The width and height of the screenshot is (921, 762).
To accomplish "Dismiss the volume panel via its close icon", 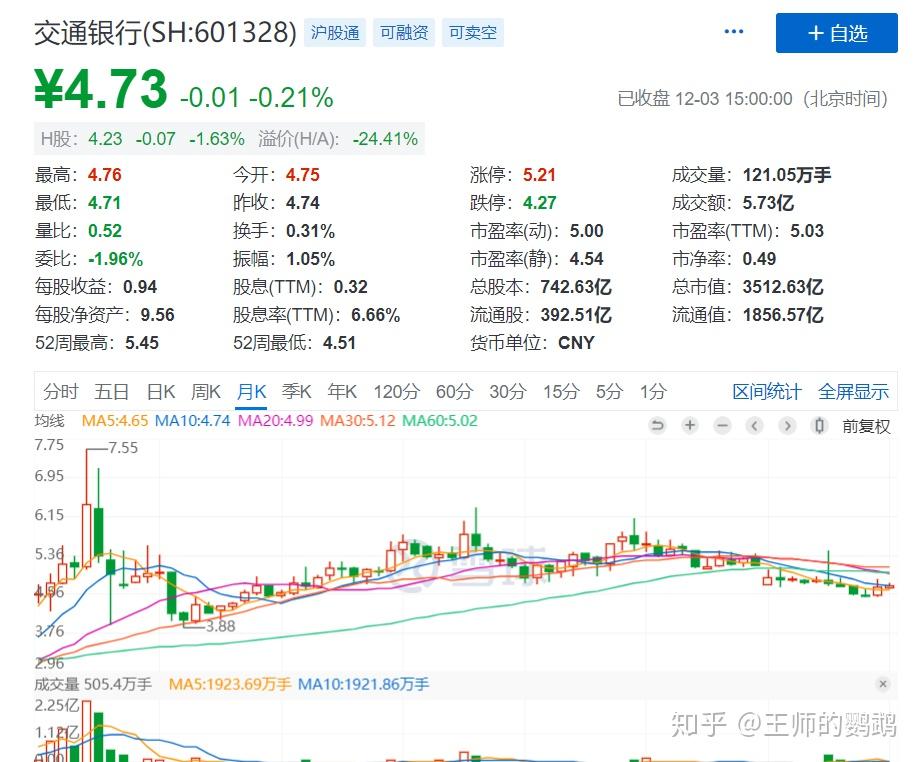I will [883, 684].
